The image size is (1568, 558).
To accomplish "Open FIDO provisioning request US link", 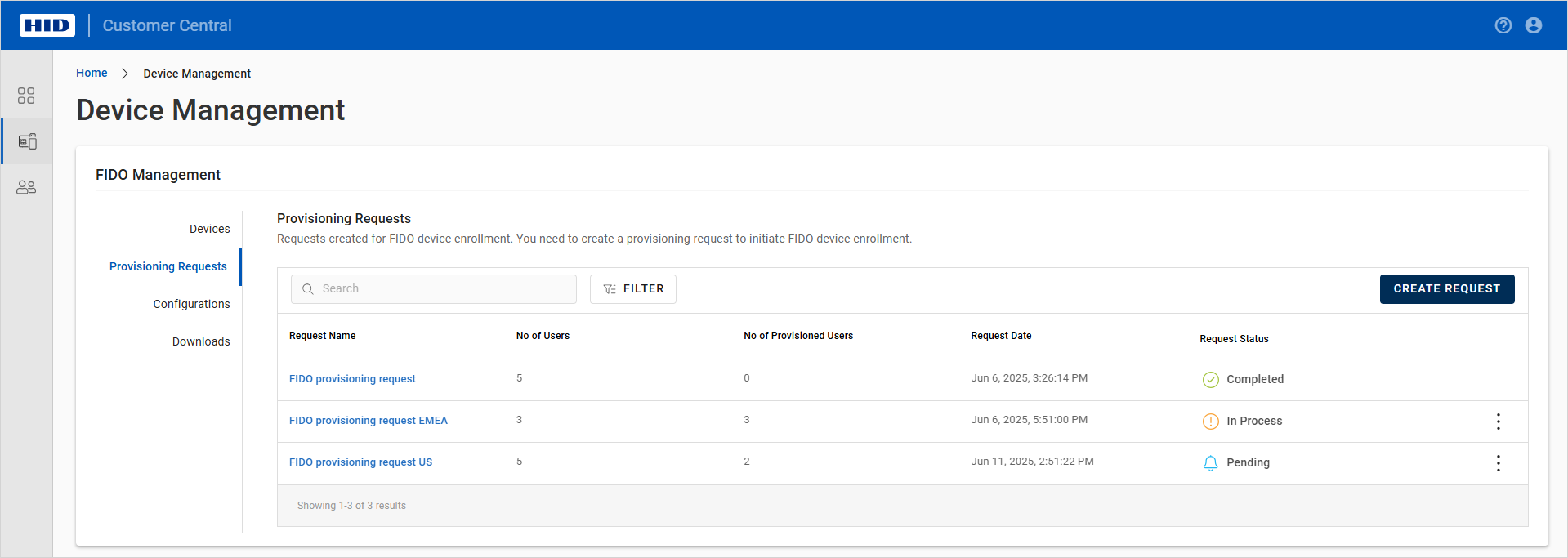I will coord(360,462).
